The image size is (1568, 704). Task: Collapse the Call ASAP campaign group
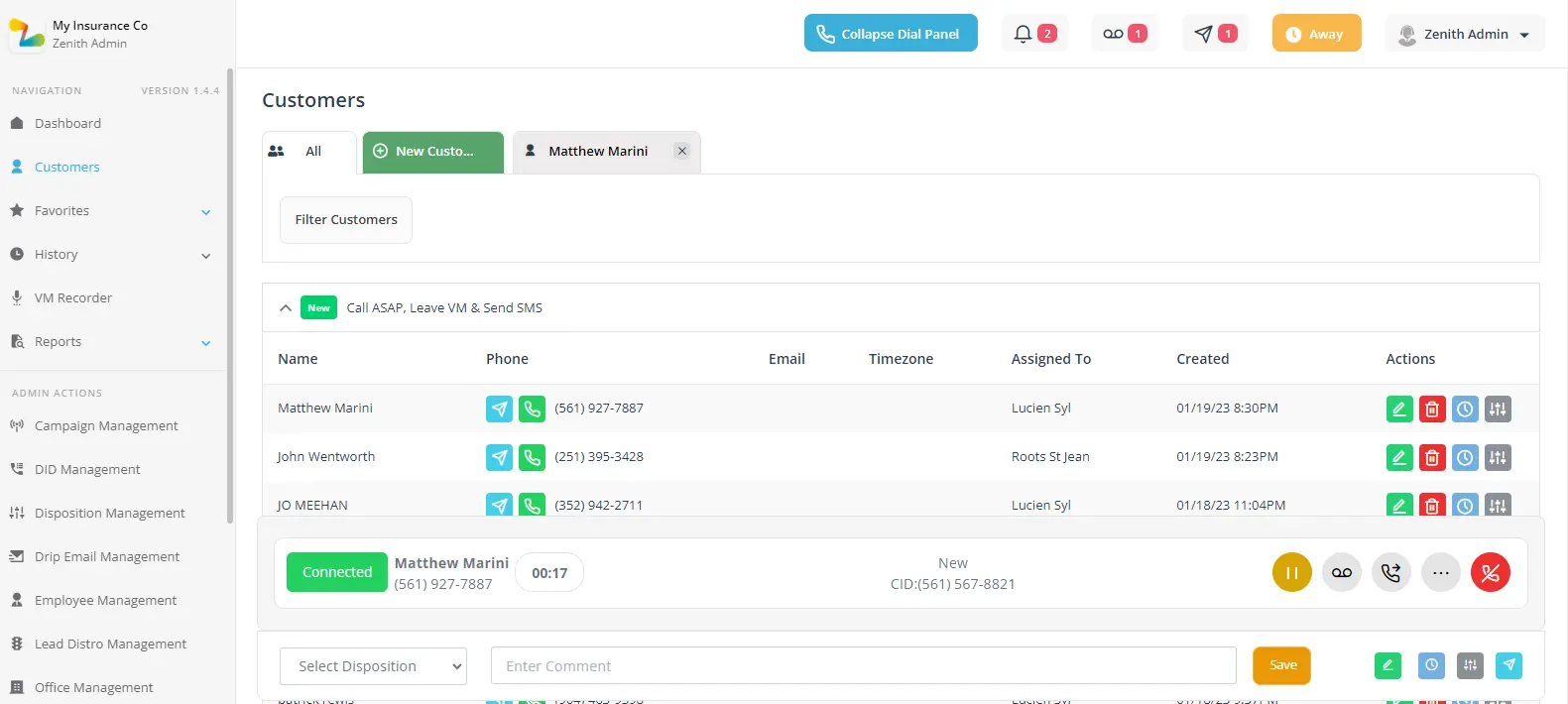pyautogui.click(x=286, y=308)
